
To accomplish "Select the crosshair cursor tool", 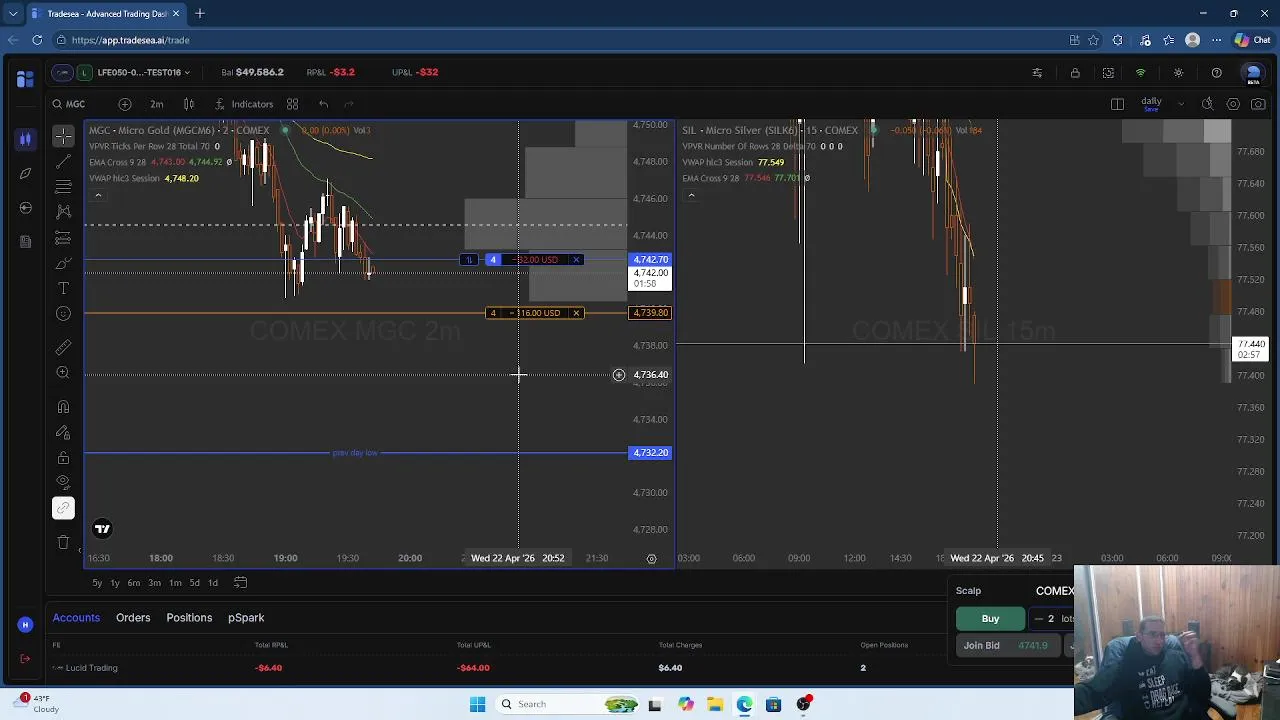I will 63,136.
